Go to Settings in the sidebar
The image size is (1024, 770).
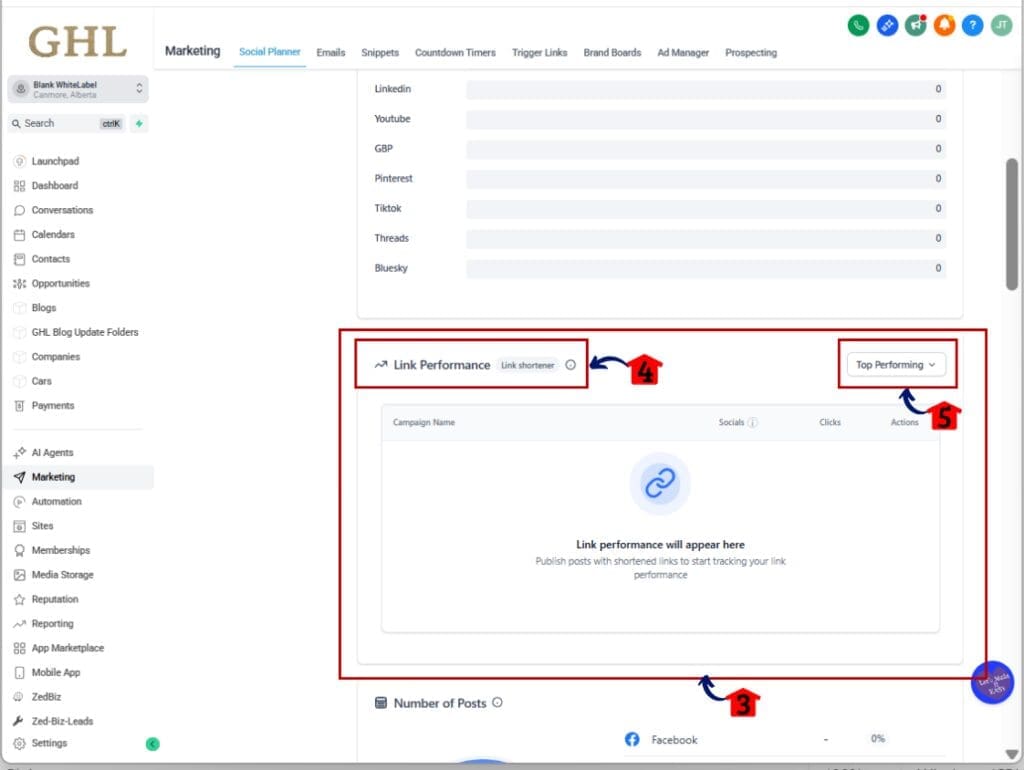[x=49, y=743]
